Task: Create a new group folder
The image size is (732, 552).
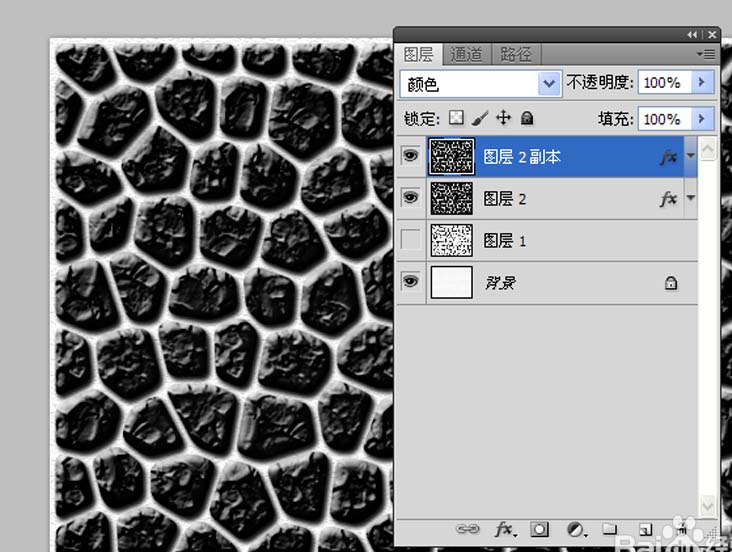Action: point(609,529)
